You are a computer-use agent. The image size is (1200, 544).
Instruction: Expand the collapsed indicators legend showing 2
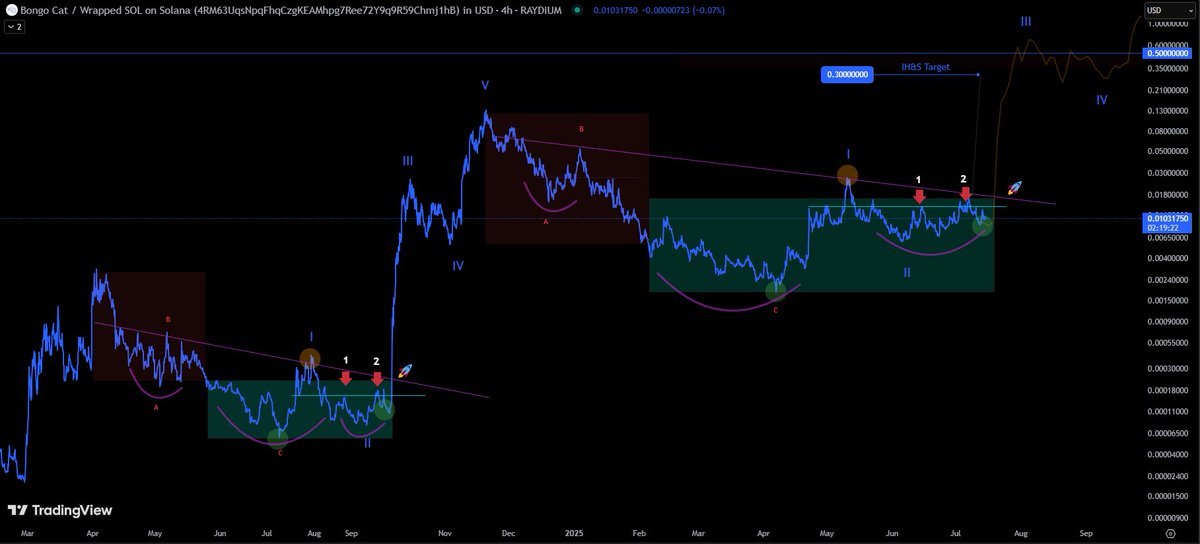pyautogui.click(x=14, y=27)
